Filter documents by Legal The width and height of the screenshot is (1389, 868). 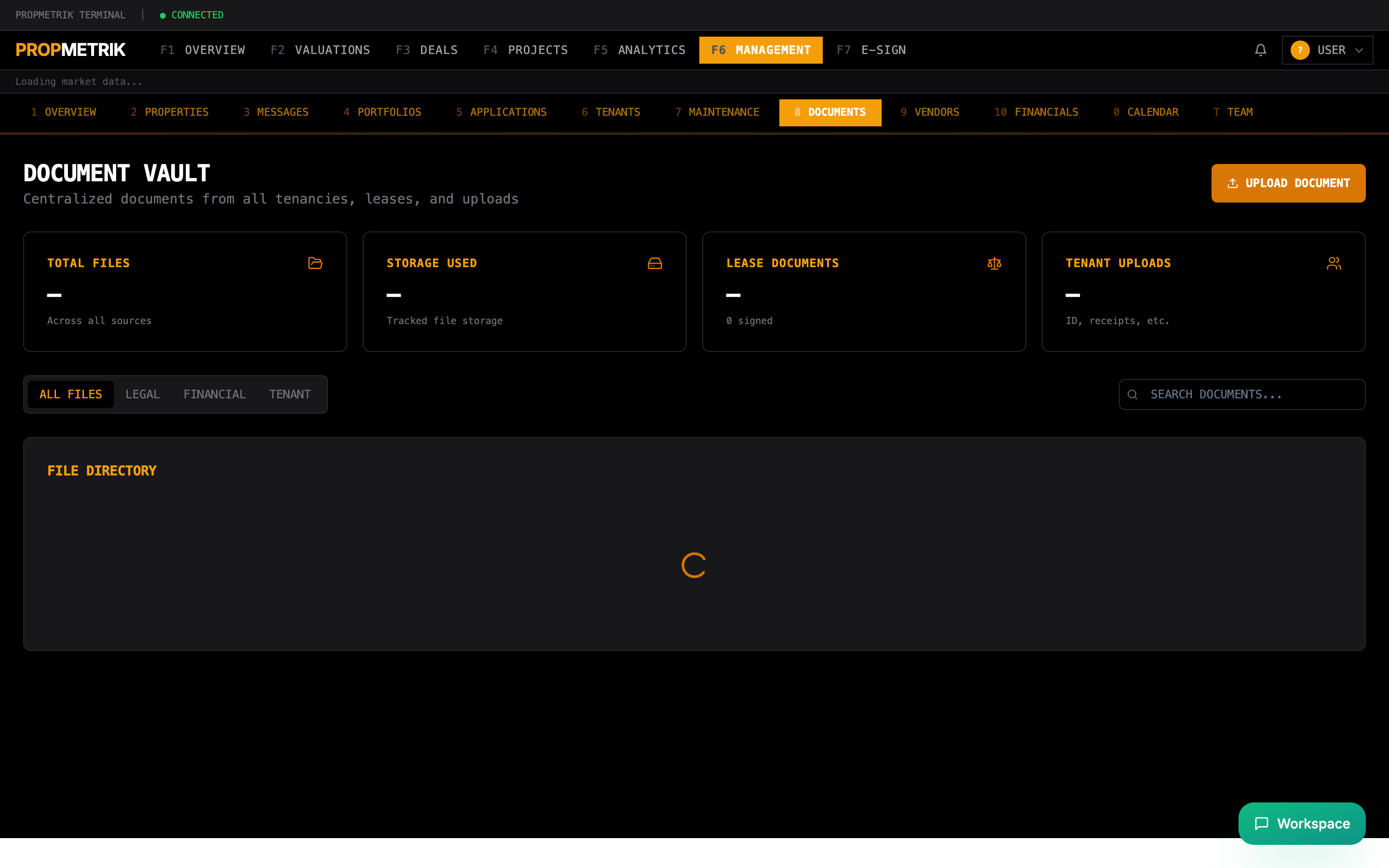(x=142, y=394)
